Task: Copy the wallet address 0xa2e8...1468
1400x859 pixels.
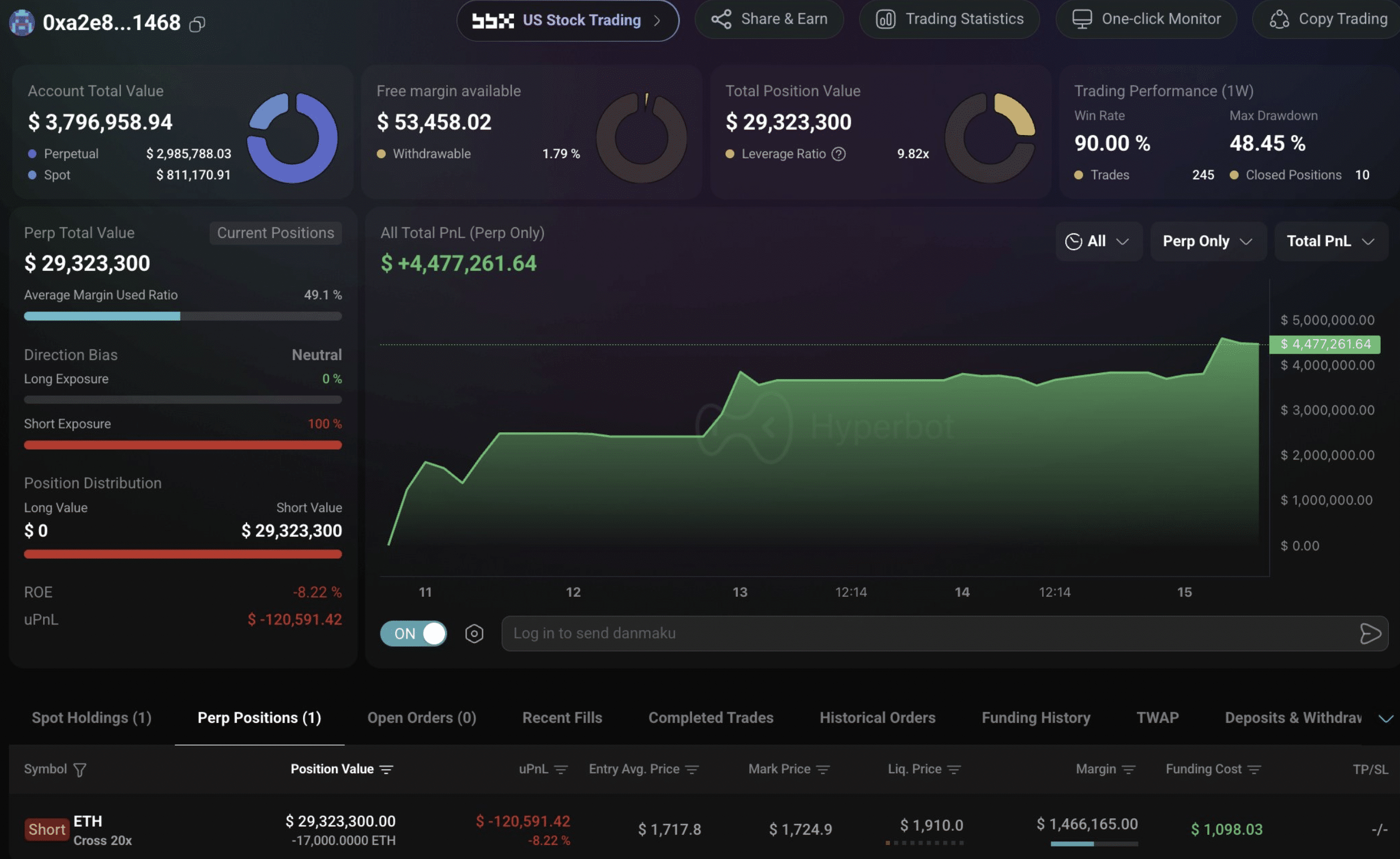Action: 197,24
